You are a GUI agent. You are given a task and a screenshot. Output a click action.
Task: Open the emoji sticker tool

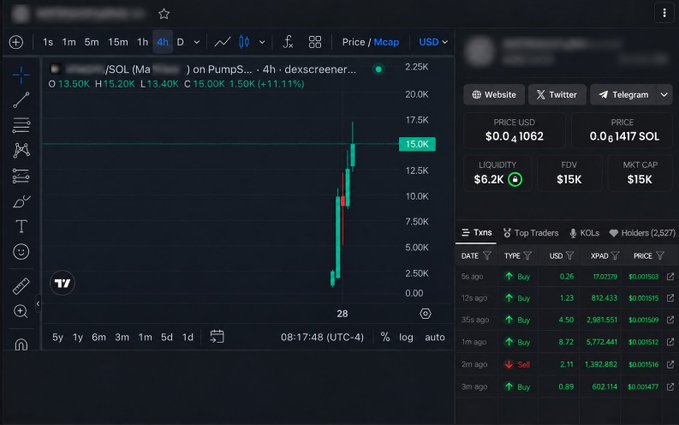[21, 252]
